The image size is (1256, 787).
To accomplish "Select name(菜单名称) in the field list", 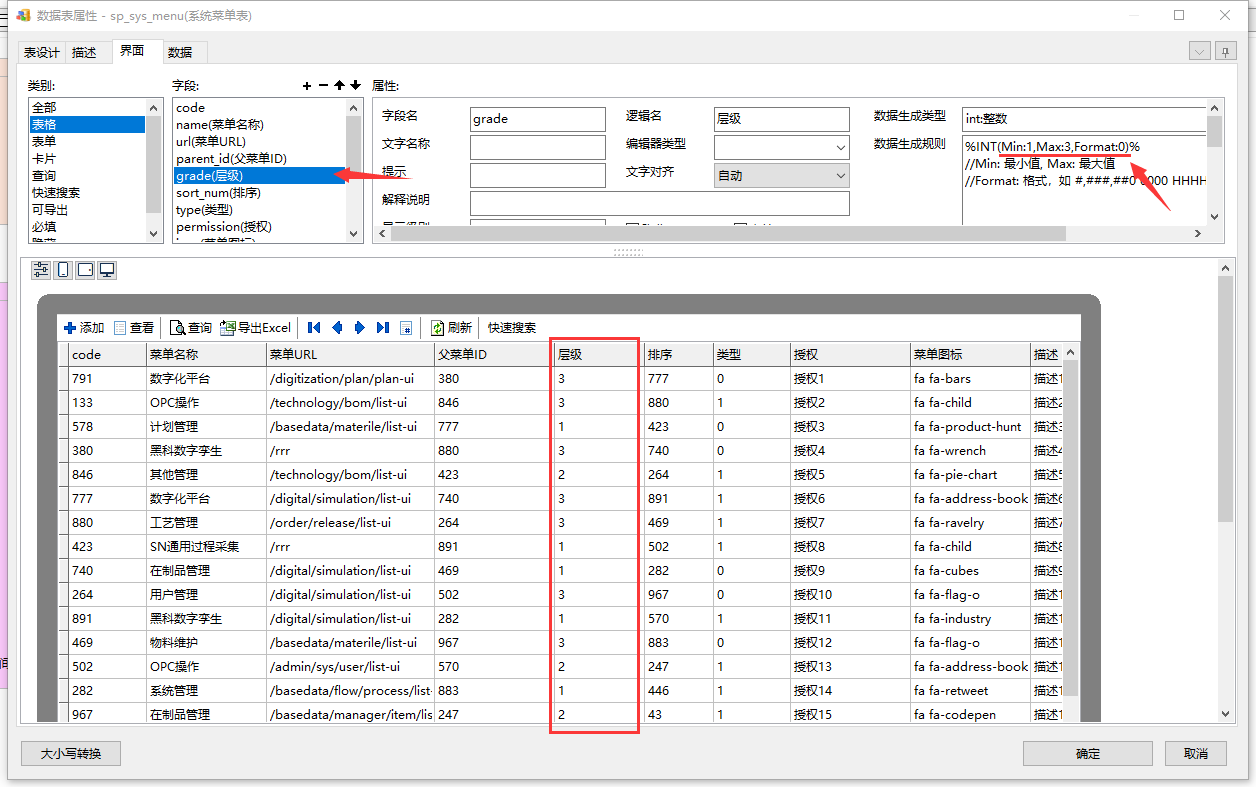I will pyautogui.click(x=259, y=124).
